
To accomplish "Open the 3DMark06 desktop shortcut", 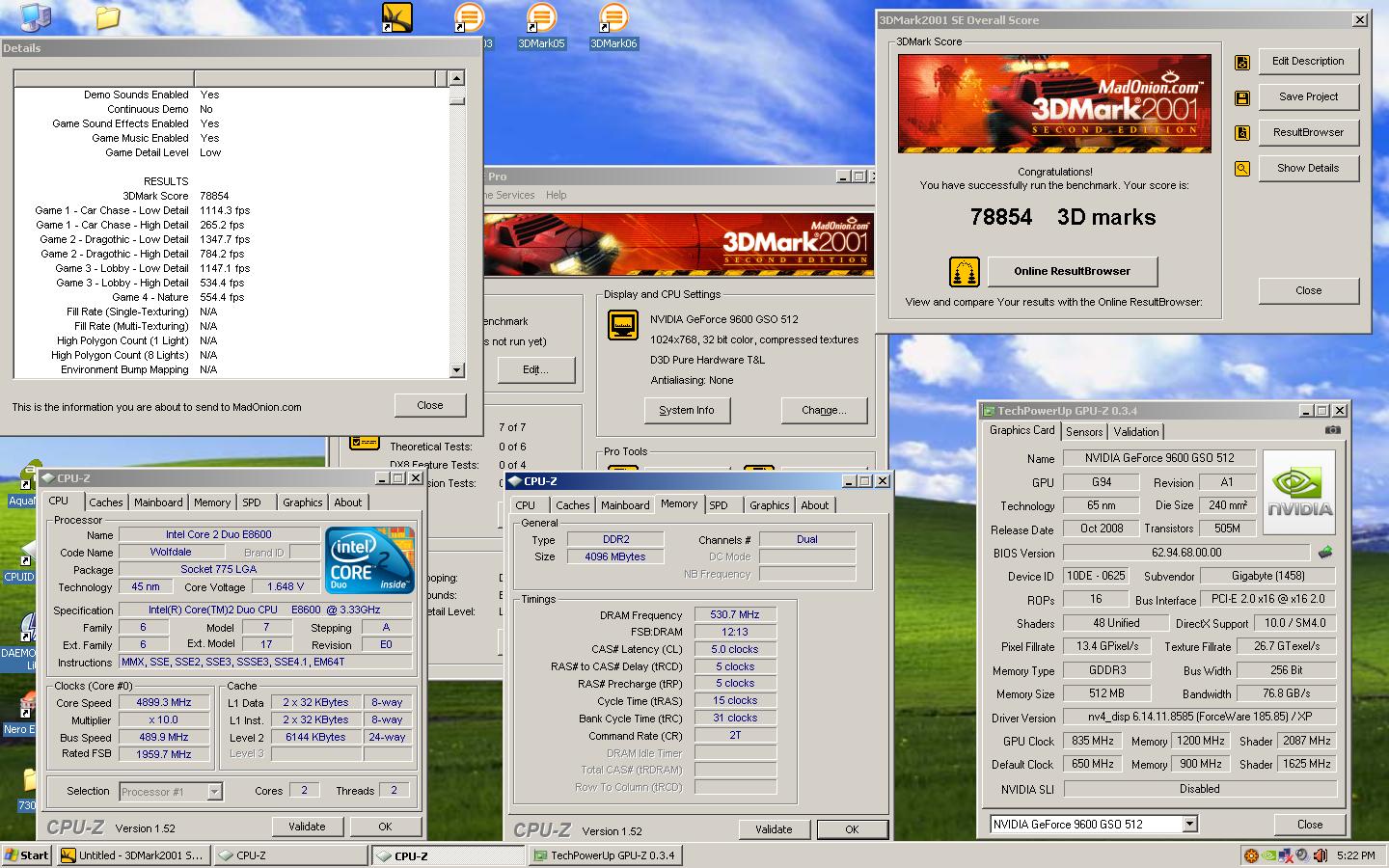I will [613, 26].
